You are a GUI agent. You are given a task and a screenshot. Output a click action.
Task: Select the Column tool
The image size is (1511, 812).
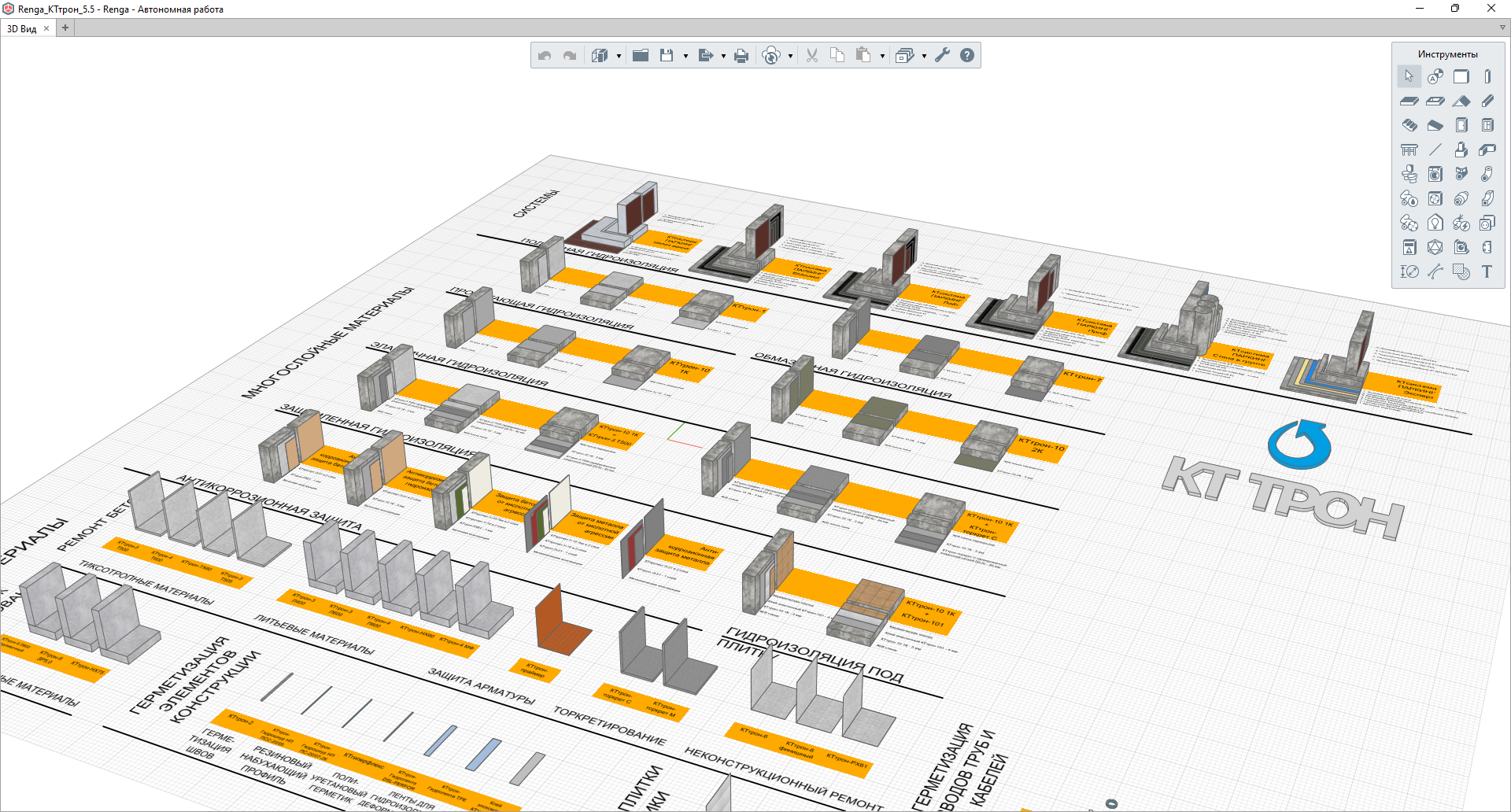point(1487,77)
